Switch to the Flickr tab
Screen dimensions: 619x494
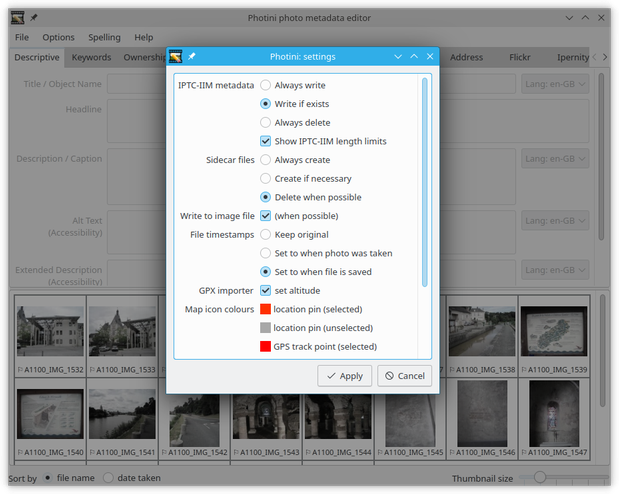[x=520, y=57]
